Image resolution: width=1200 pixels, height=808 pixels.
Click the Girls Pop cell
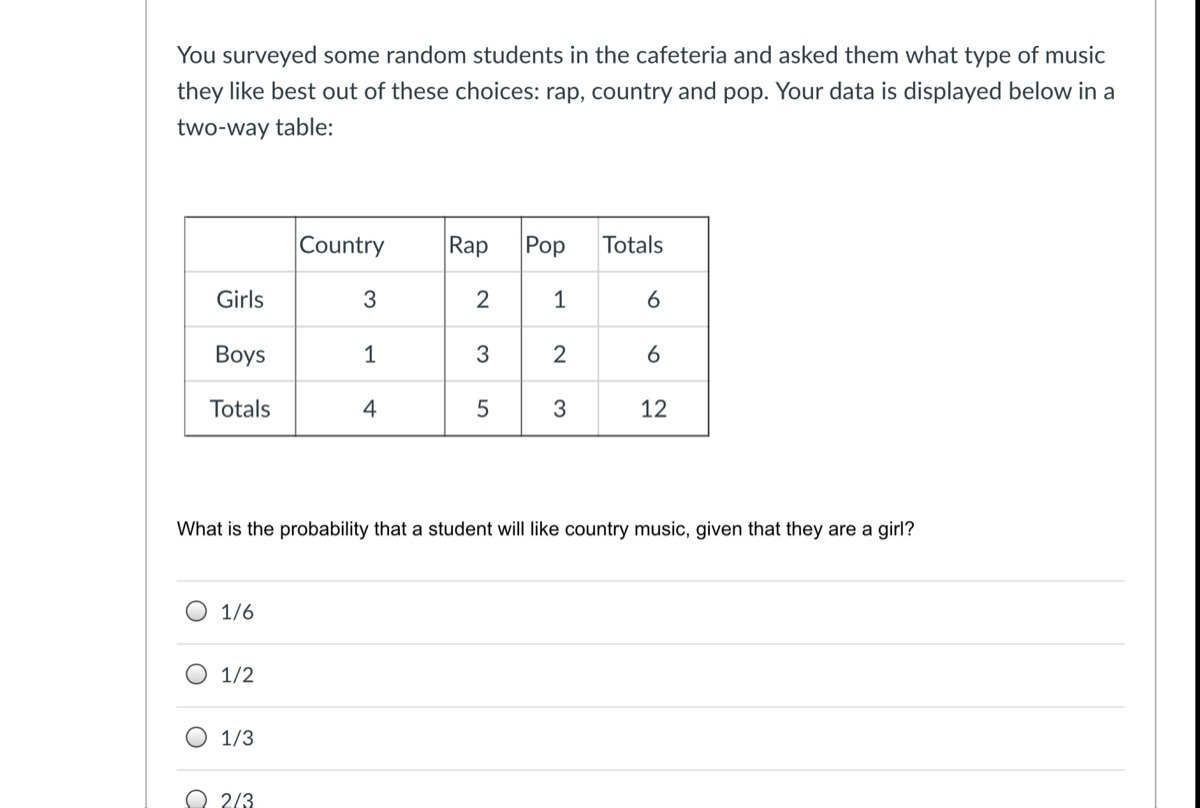tap(559, 299)
